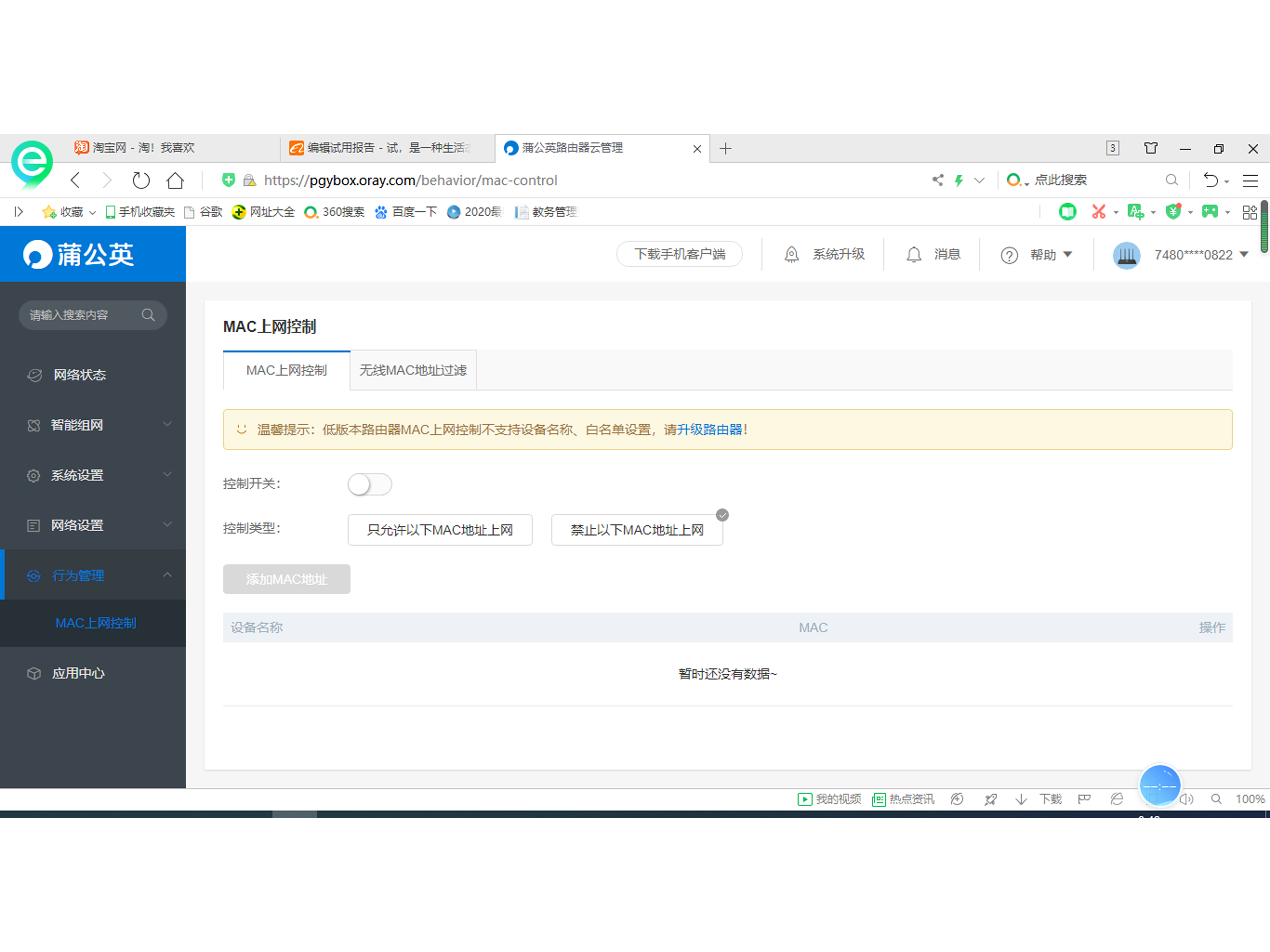The height and width of the screenshot is (952, 1270).
Task: Open the 百度一下 bookmark
Action: (x=405, y=212)
